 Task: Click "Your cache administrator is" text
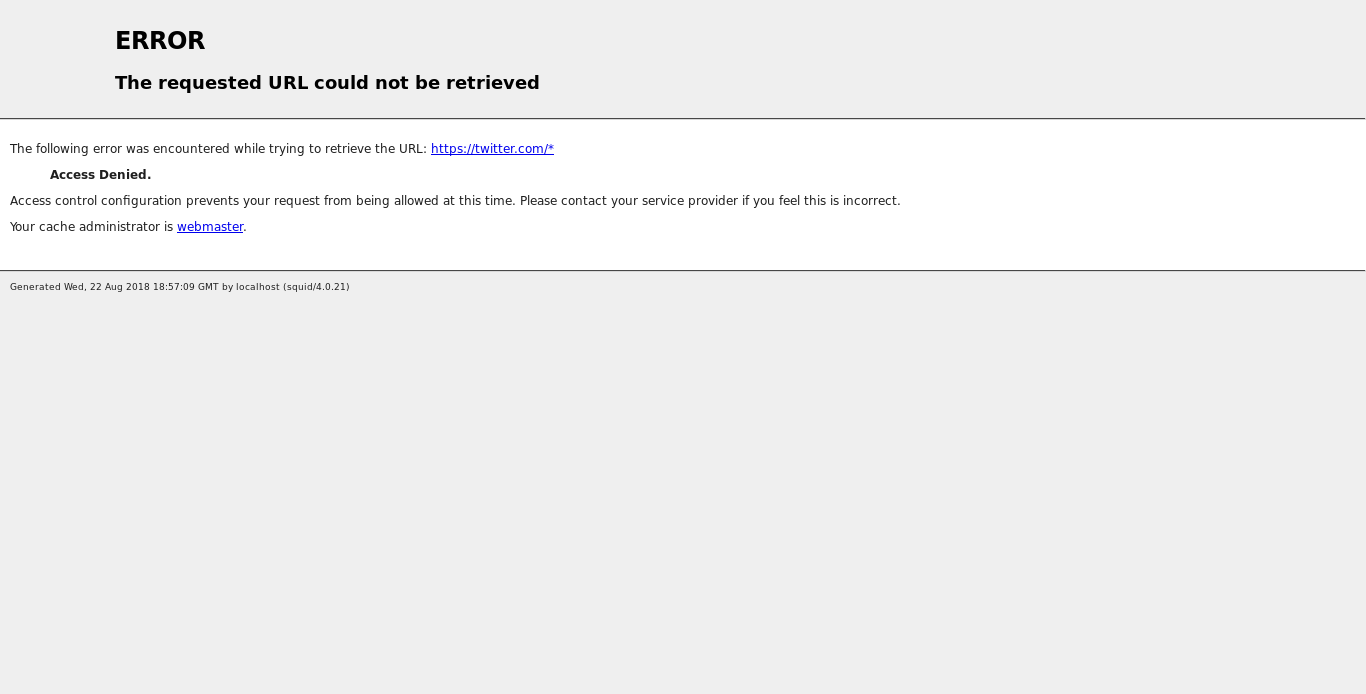91,227
